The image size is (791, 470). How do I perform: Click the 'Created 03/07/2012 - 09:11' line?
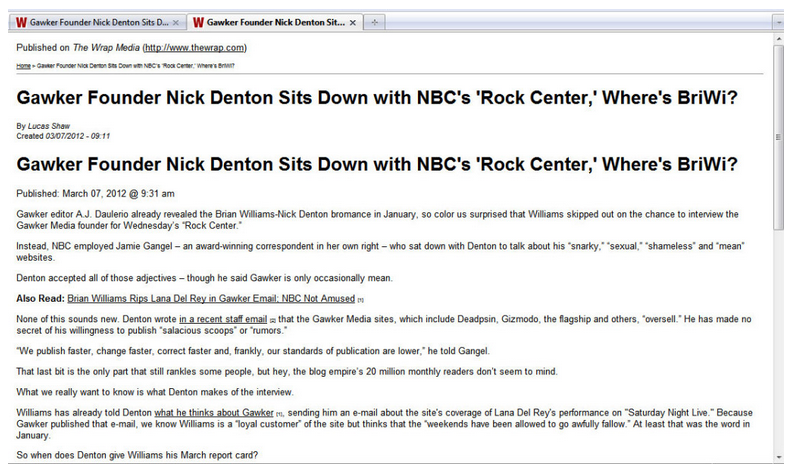coord(63,136)
